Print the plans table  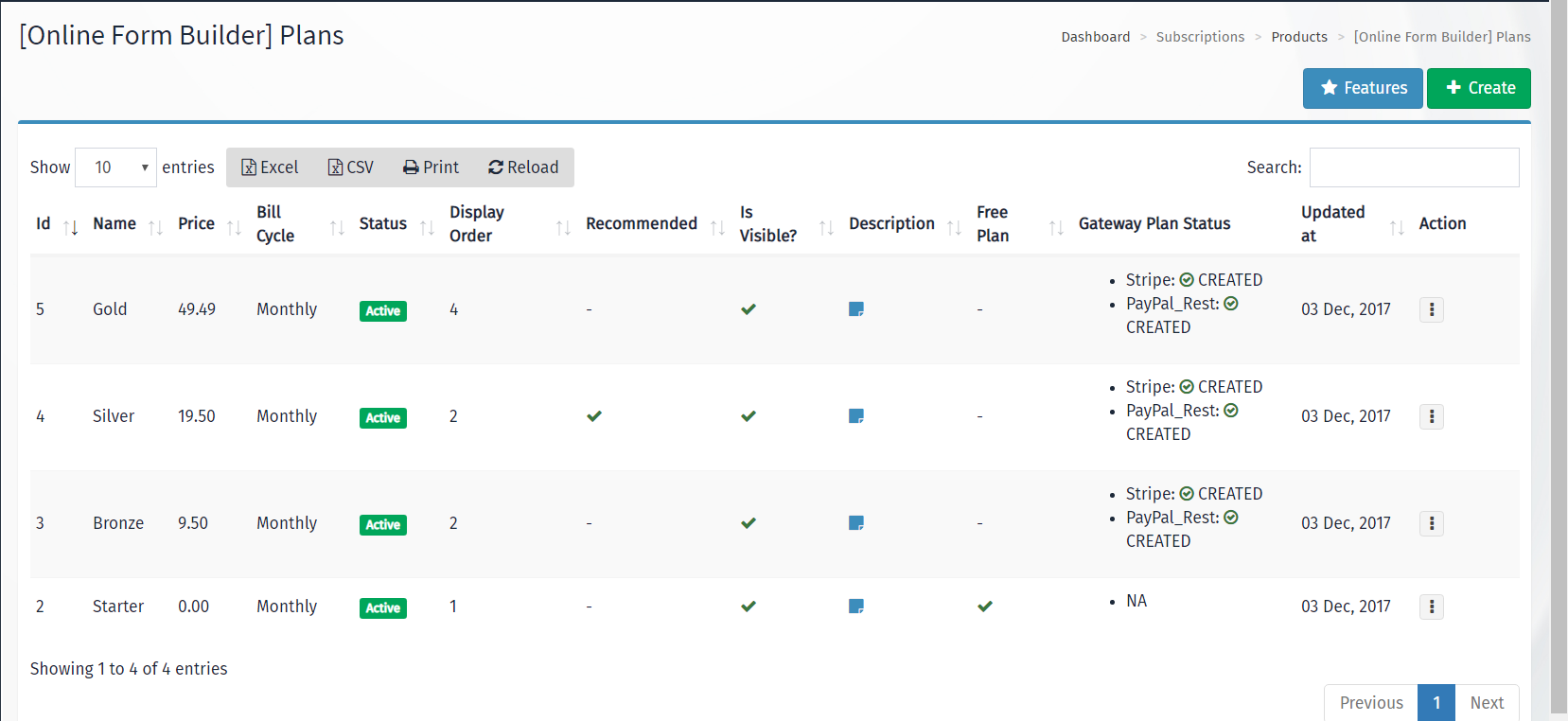click(x=431, y=167)
